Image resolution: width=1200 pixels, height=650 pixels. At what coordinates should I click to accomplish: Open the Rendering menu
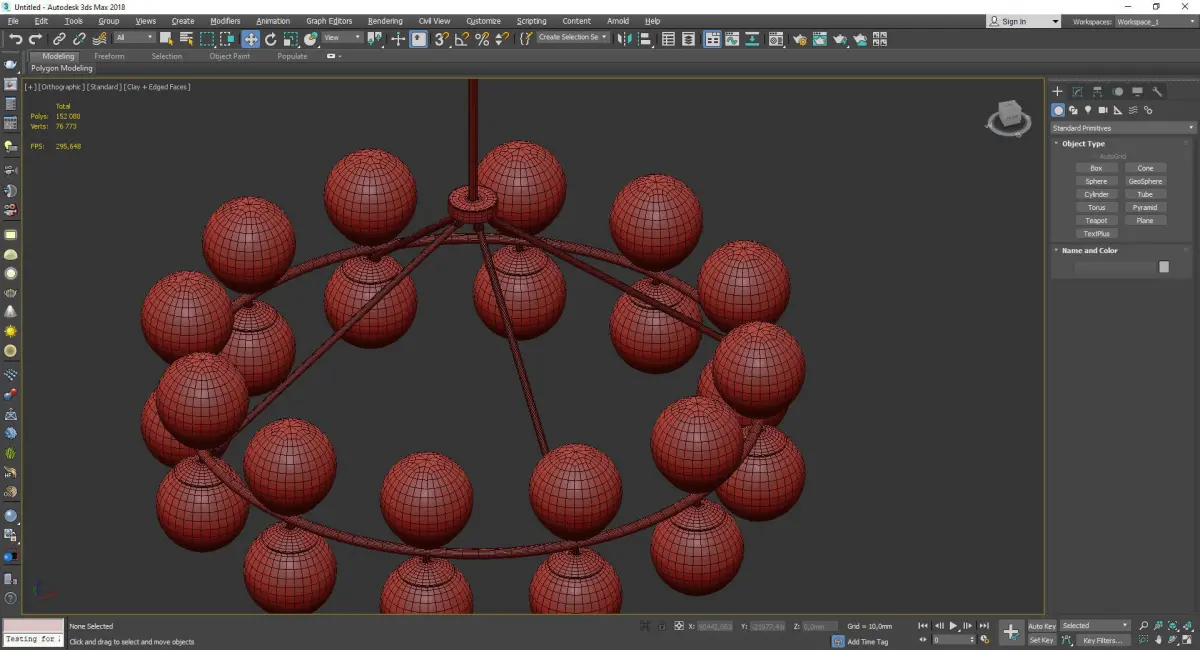[x=385, y=21]
